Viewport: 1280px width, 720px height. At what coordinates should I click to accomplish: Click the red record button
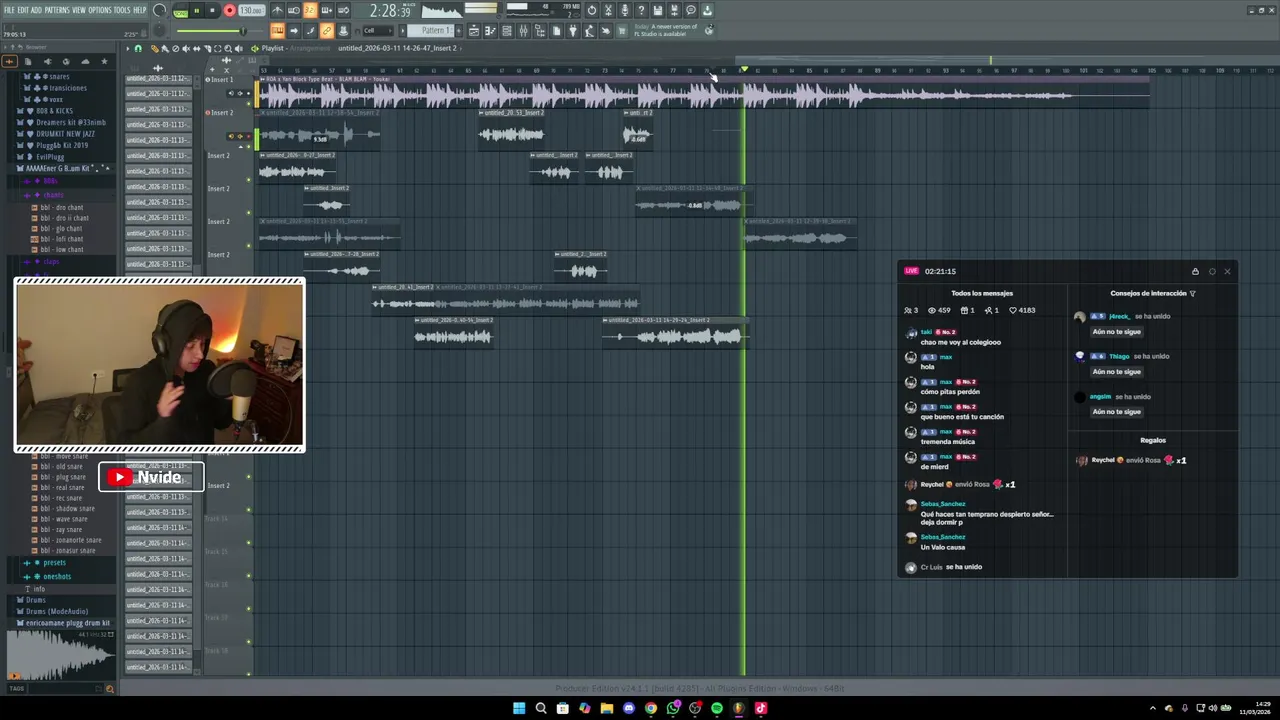pyautogui.click(x=229, y=11)
